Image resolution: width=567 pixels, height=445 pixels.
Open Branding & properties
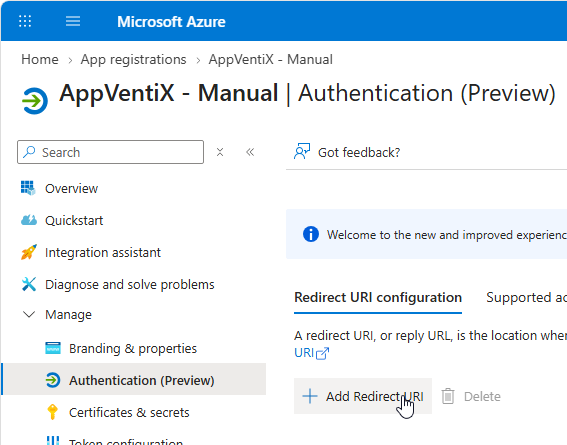click(x=133, y=348)
